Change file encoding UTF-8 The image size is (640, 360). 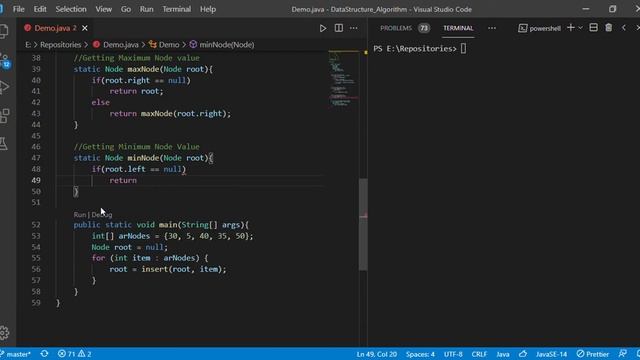(x=453, y=354)
